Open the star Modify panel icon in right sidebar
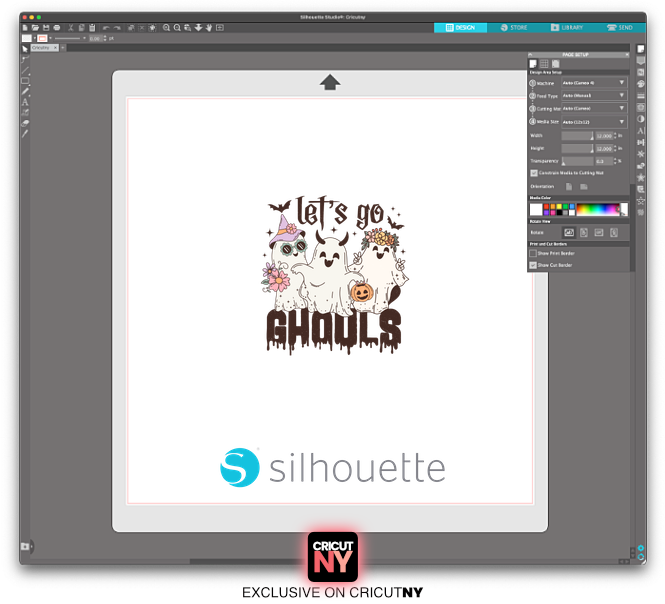 641,177
